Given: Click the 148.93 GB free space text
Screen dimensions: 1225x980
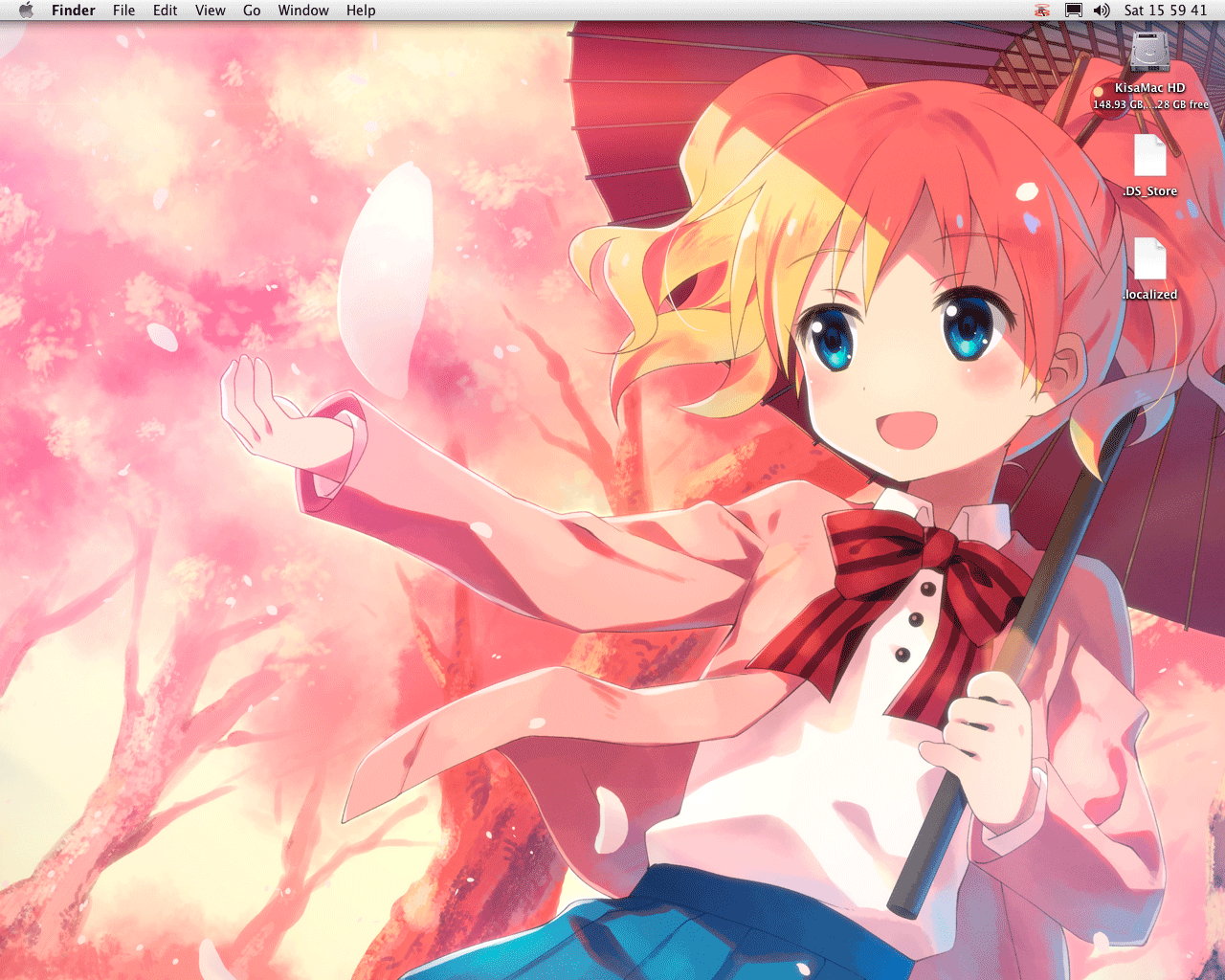Looking at the screenshot, I should 1150,104.
